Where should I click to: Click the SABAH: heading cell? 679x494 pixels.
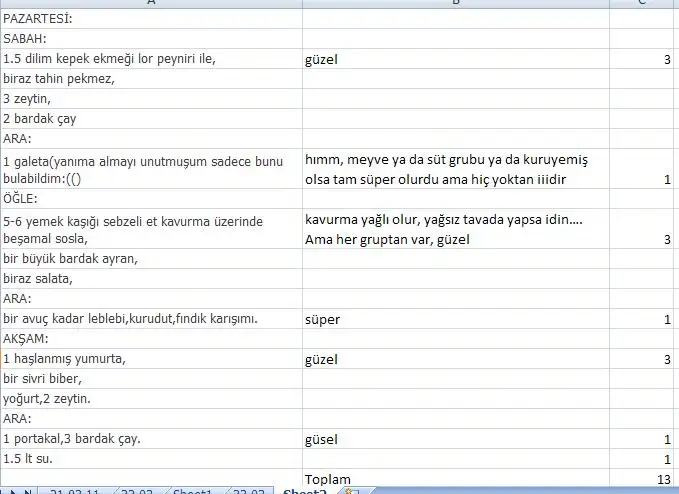(x=151, y=38)
